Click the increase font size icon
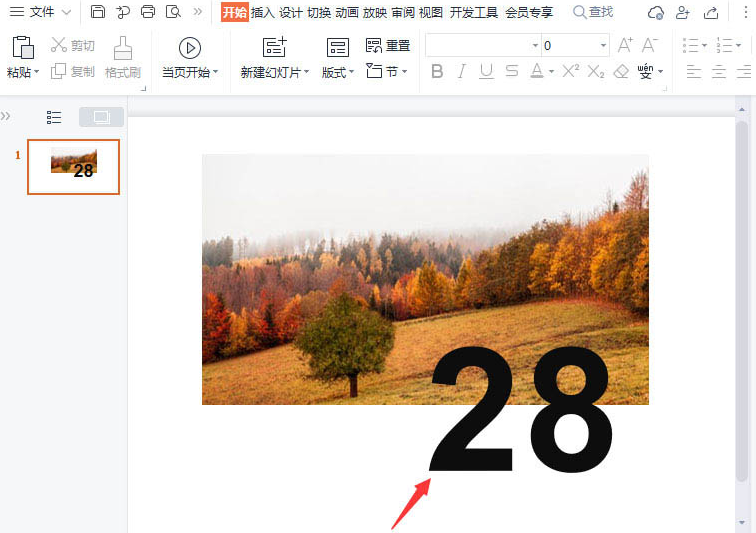This screenshot has width=756, height=533. point(625,45)
